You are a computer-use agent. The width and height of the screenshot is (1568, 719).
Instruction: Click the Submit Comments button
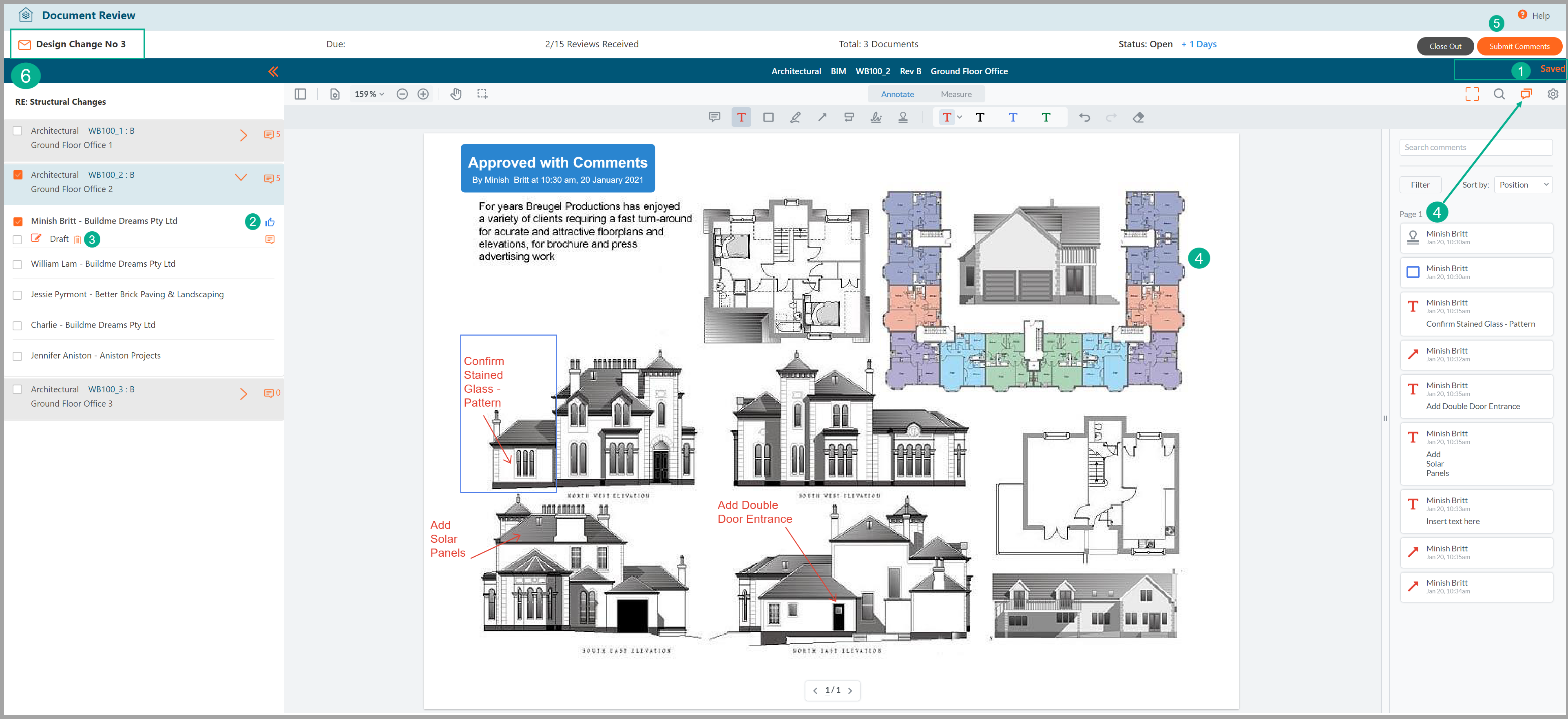[x=1519, y=46]
